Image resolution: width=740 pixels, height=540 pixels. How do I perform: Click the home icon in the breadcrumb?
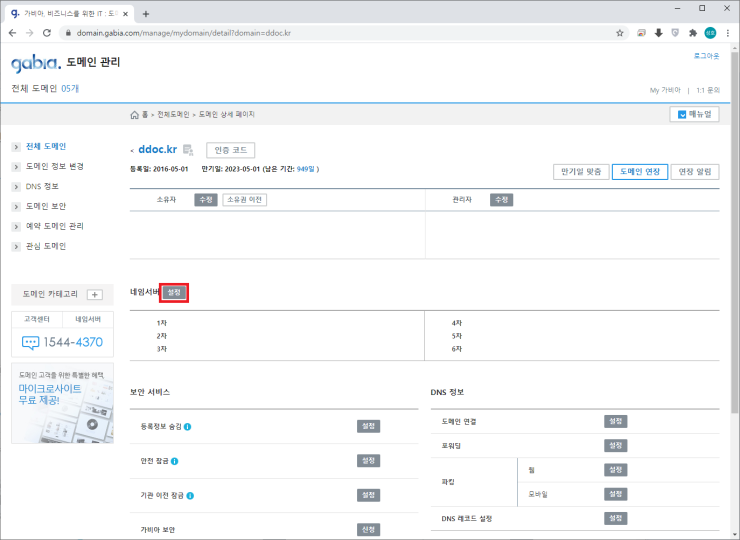(x=135, y=115)
